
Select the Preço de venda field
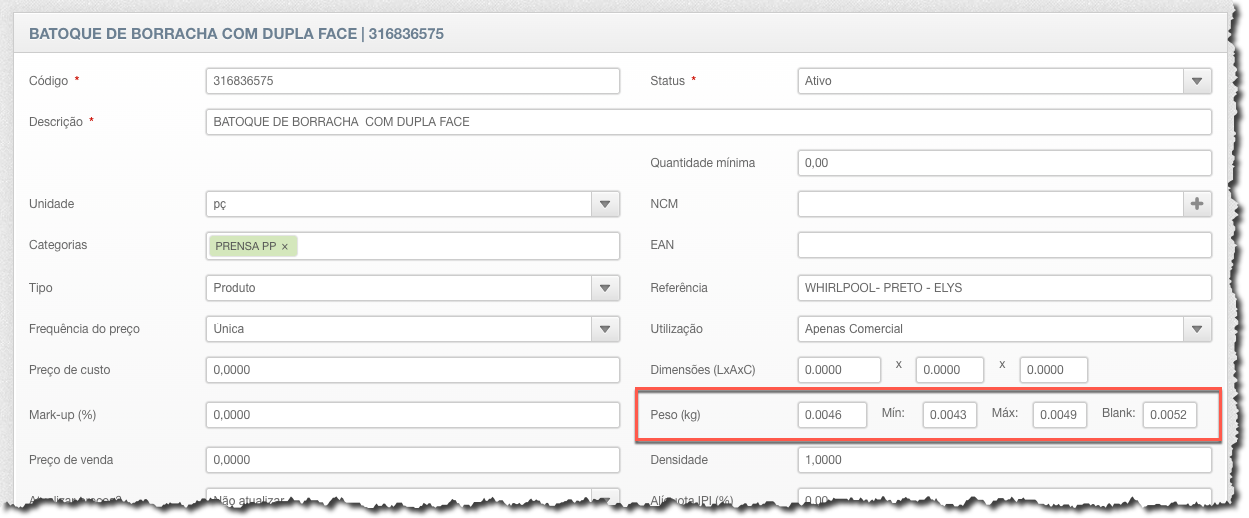coord(412,460)
